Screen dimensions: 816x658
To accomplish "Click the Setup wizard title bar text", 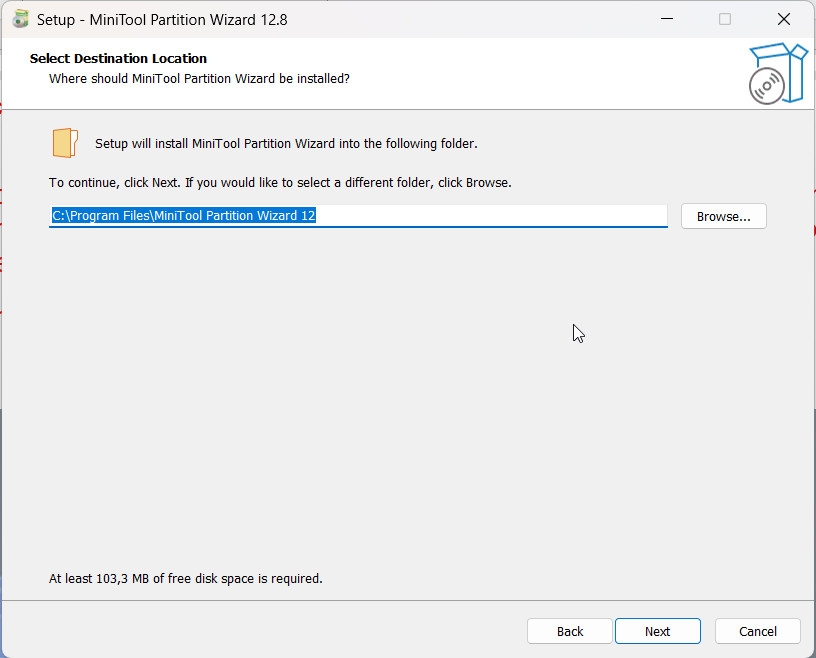I will click(160, 19).
